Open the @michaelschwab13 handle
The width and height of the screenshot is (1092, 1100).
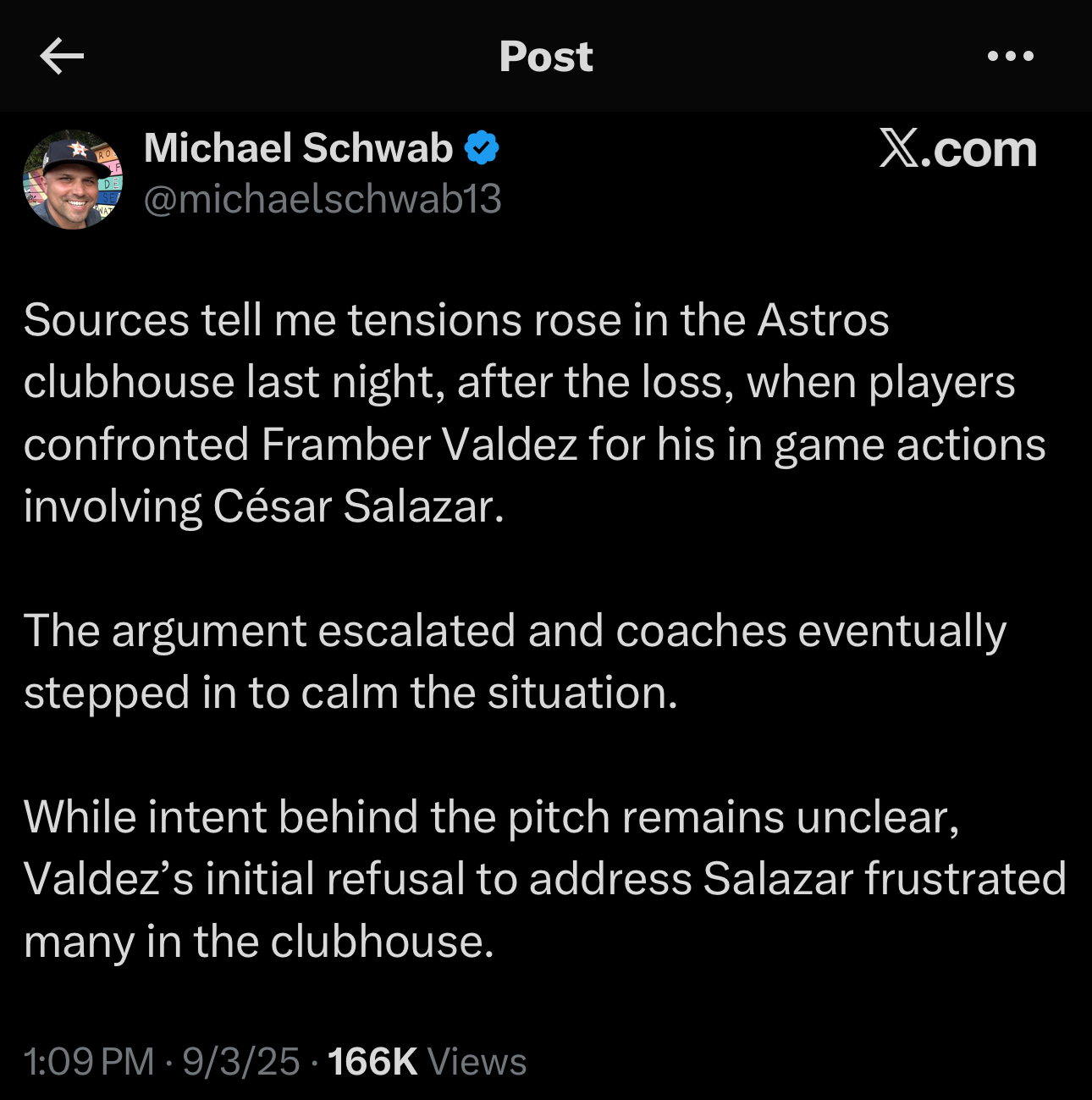pyautogui.click(x=323, y=199)
